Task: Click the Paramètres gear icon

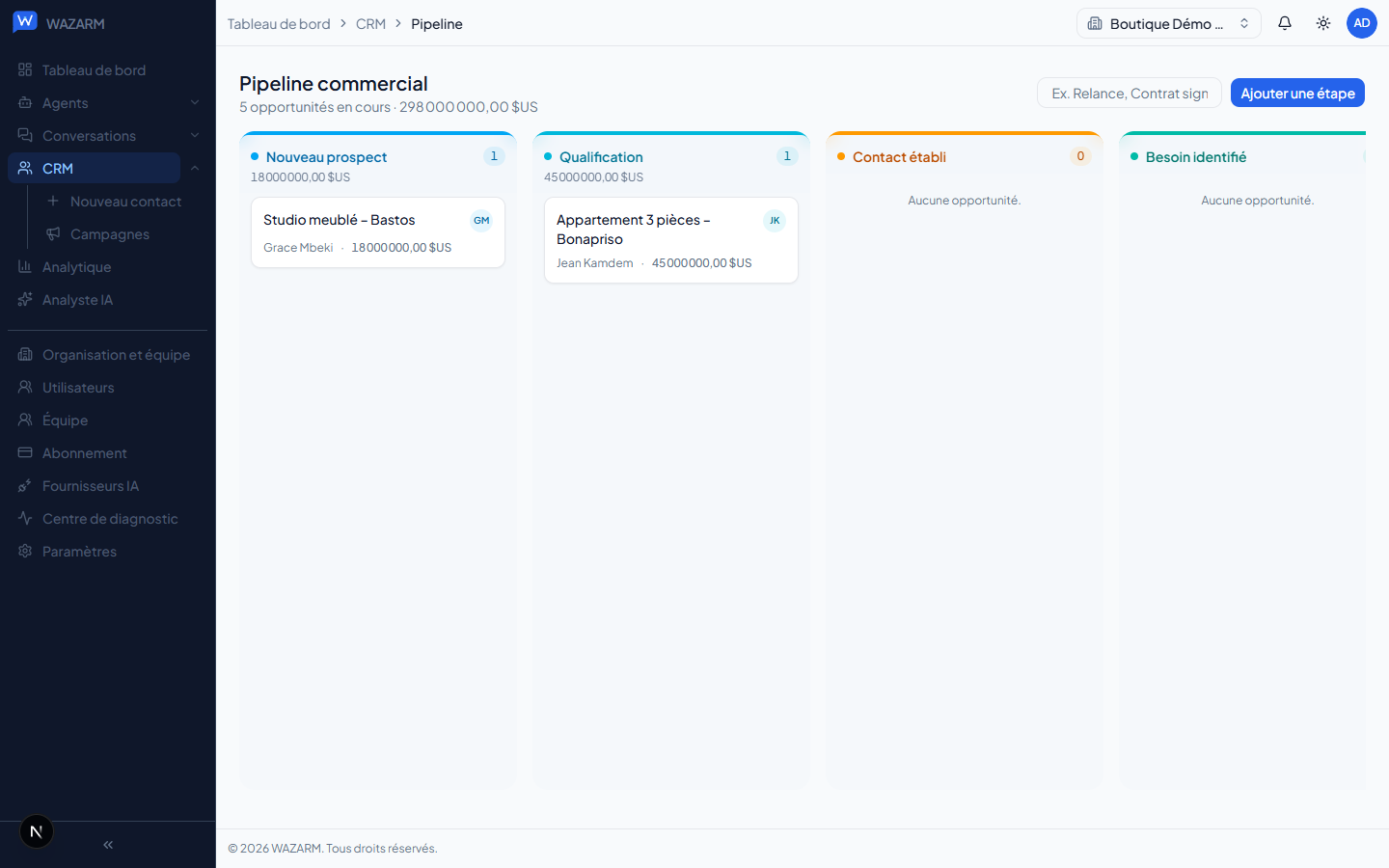Action: point(25,551)
